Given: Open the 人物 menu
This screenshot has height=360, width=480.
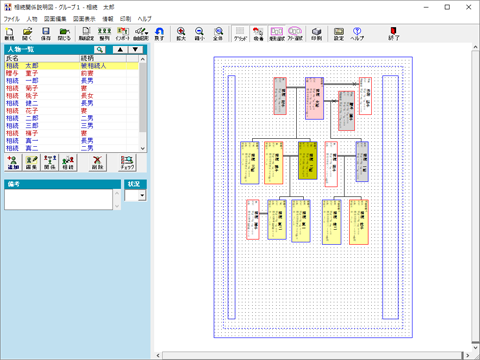Looking at the screenshot, I should point(32,19).
